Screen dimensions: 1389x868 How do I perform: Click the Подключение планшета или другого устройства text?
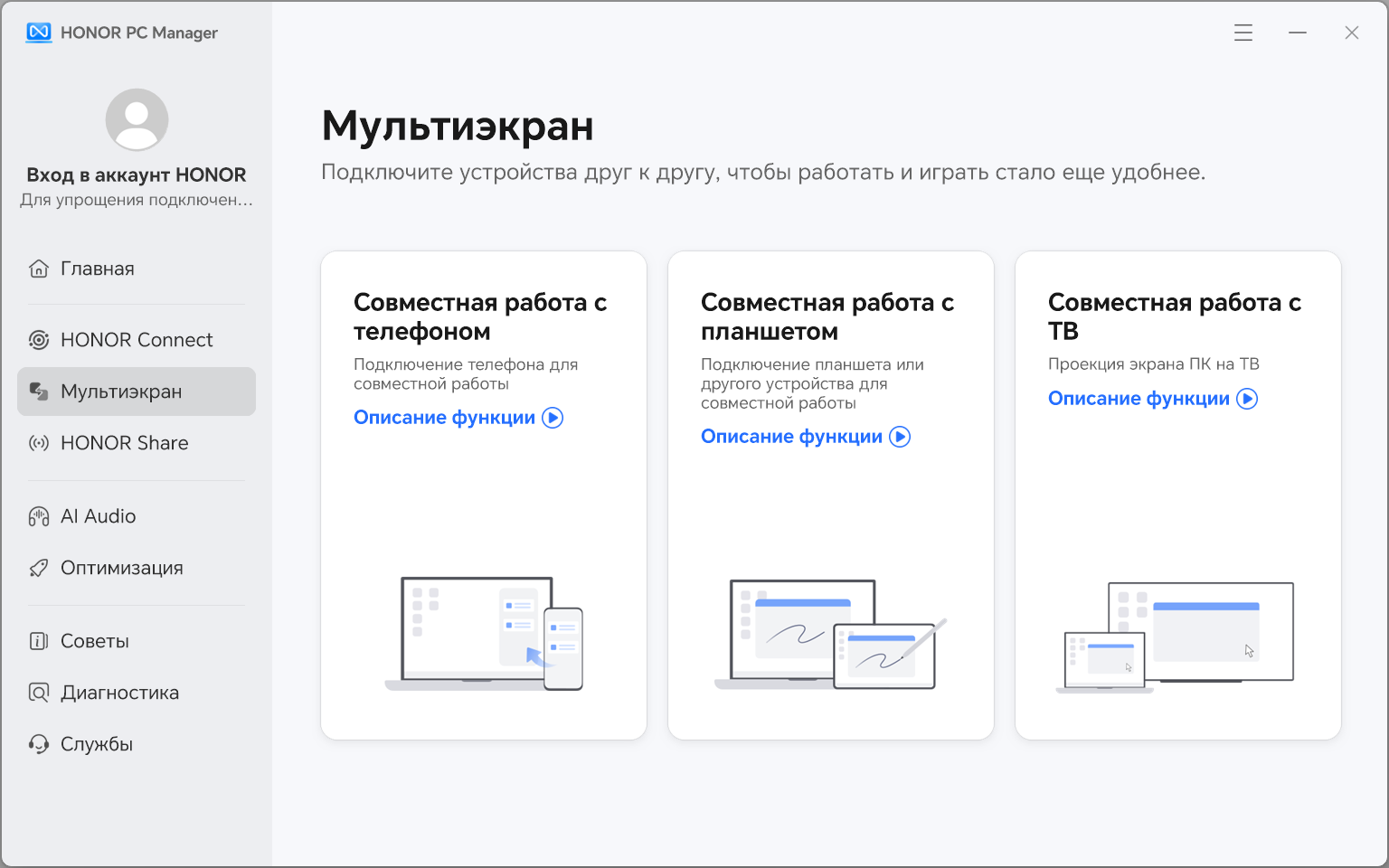coord(812,383)
